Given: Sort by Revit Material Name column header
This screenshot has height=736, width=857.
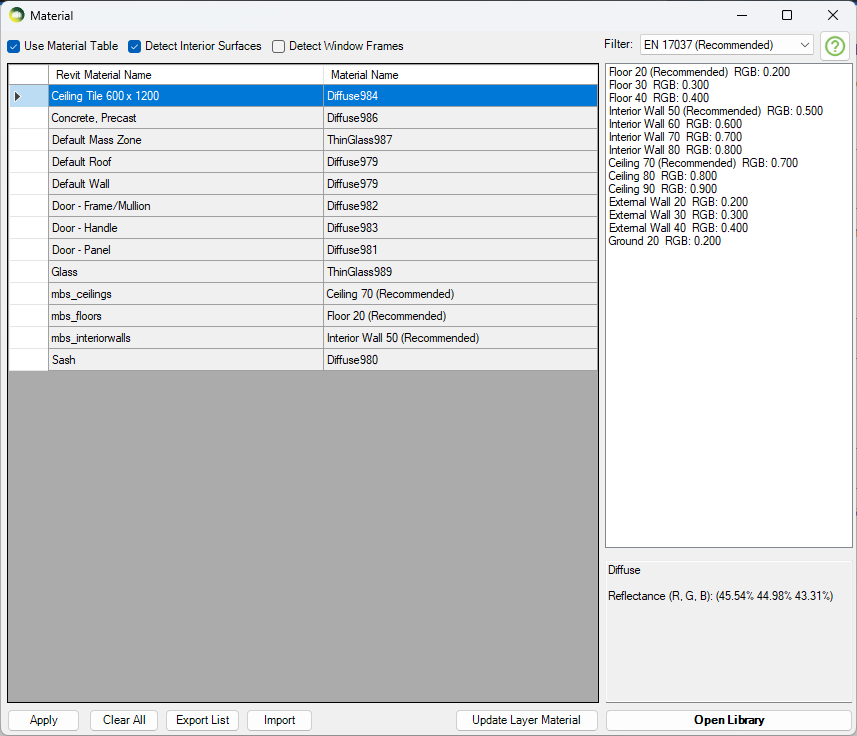Looking at the screenshot, I should (x=185, y=75).
